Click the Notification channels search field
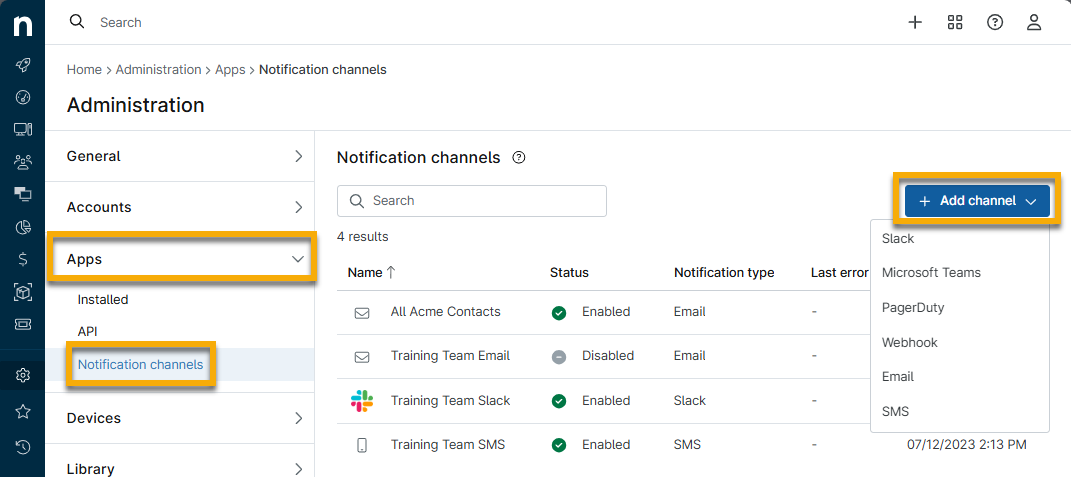The height and width of the screenshot is (477, 1071). [472, 201]
